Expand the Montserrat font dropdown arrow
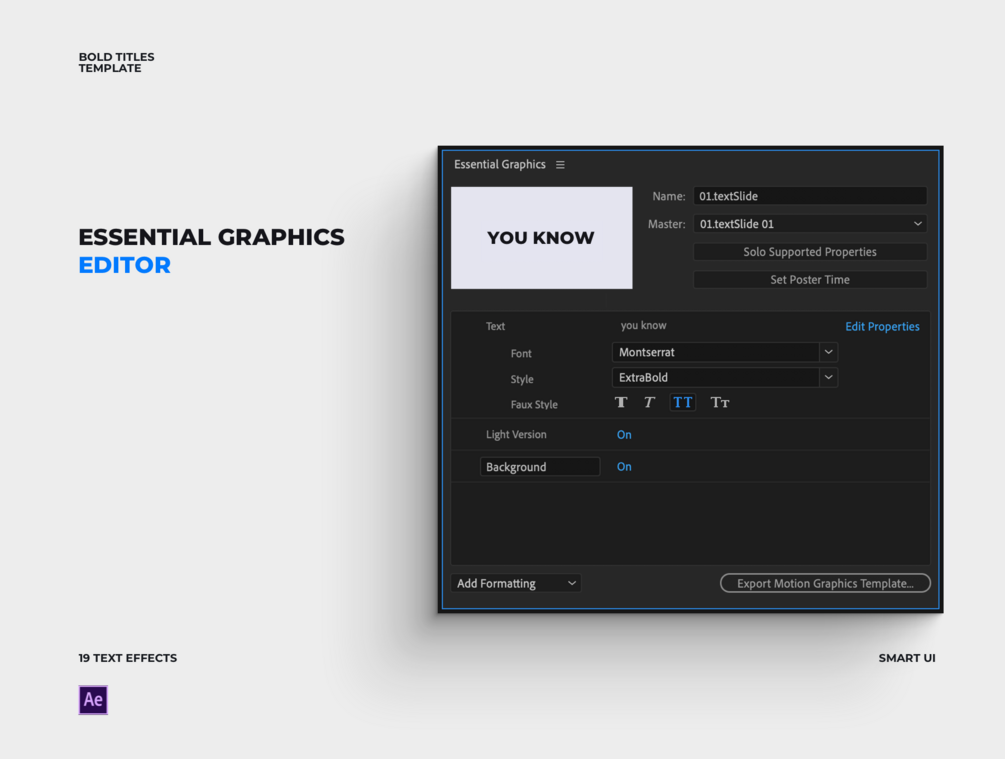This screenshot has height=759, width=1005. coord(828,352)
